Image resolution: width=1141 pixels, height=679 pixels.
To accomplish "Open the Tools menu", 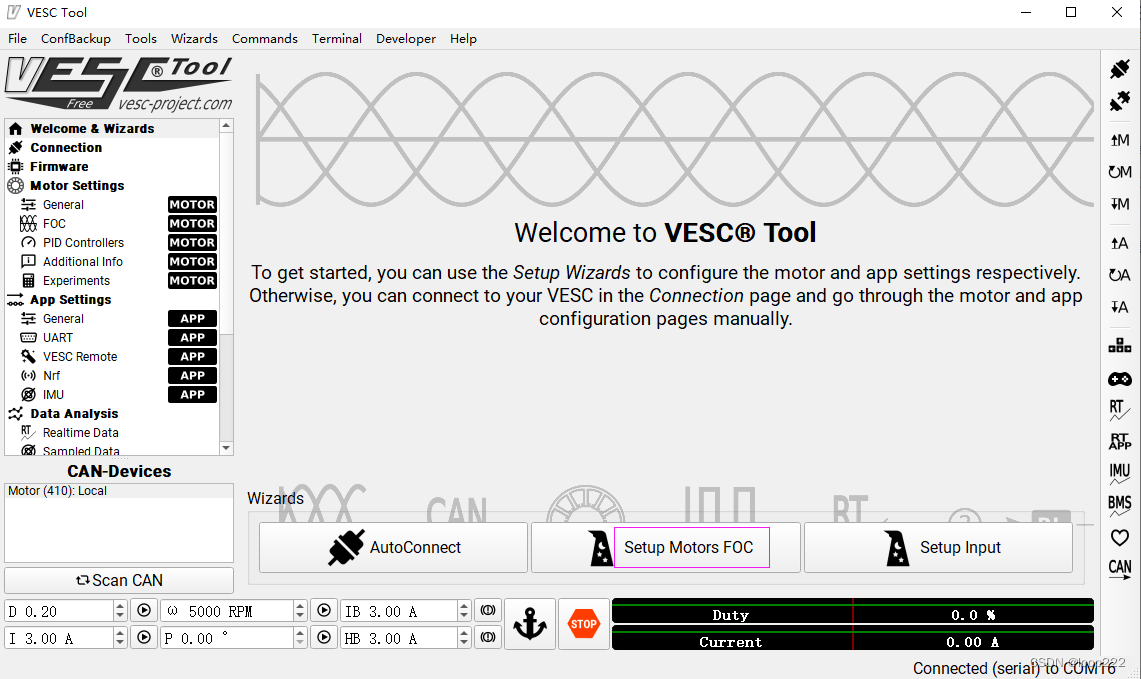I will click(140, 39).
